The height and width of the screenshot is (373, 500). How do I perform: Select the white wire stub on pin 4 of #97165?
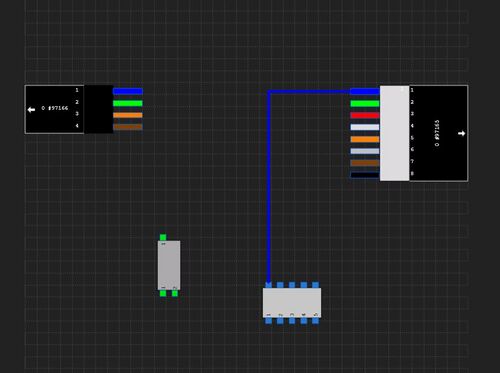click(365, 127)
